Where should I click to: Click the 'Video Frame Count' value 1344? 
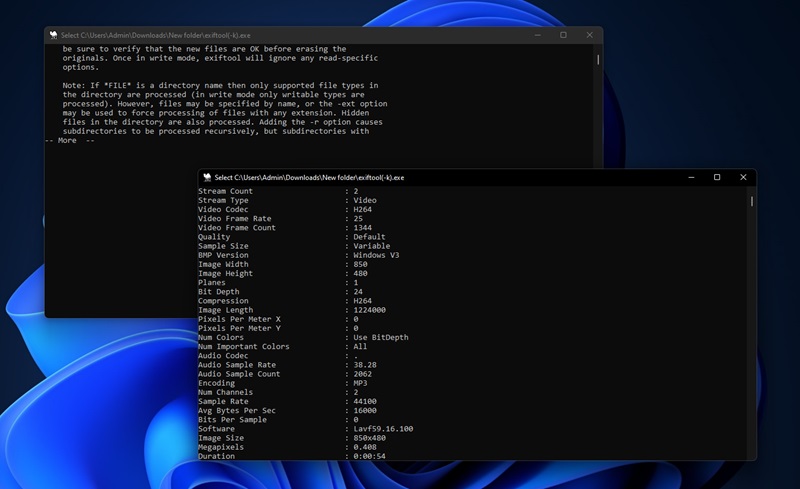(x=362, y=228)
